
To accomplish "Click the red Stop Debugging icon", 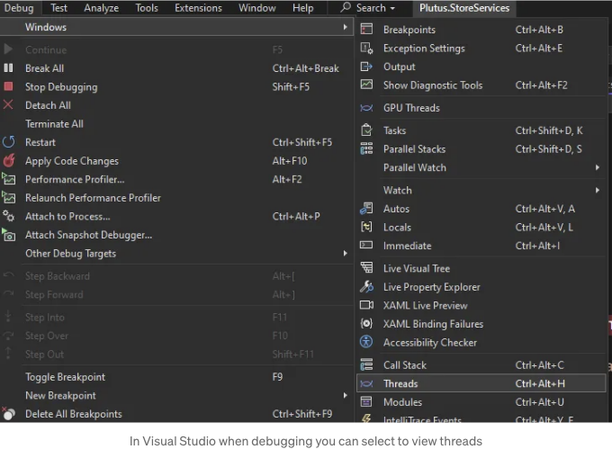I will point(8,86).
